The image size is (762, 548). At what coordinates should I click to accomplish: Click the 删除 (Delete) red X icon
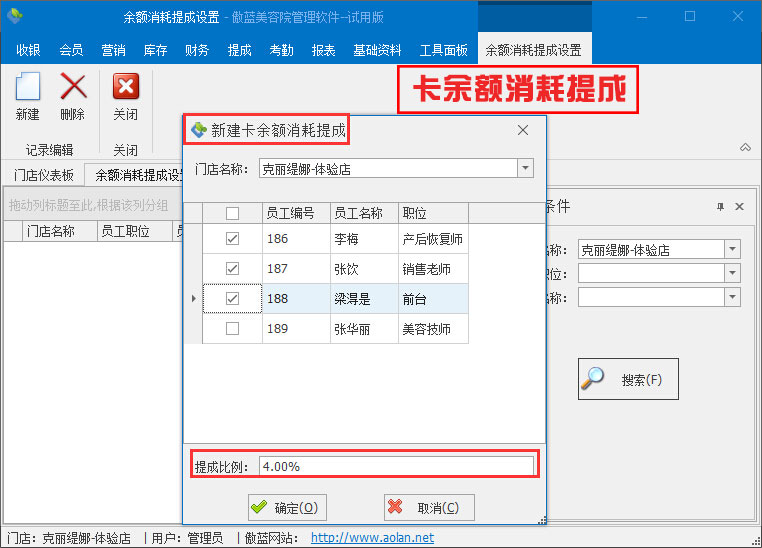tap(73, 97)
